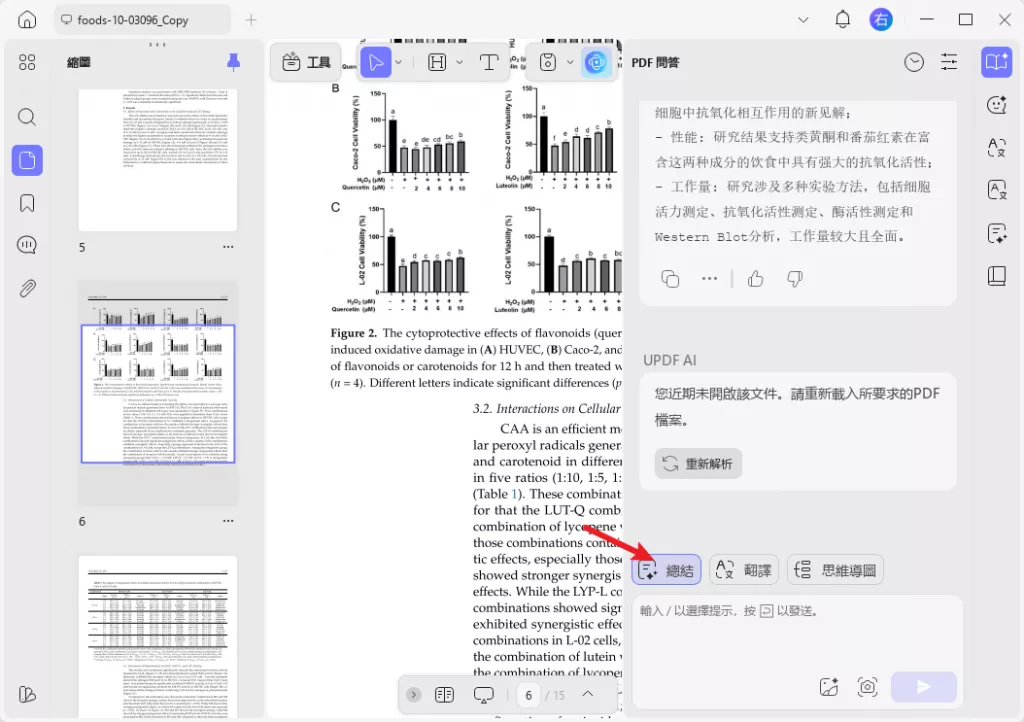Open the AI panel filter sliders control
The width and height of the screenshot is (1024, 722).
pyautogui.click(x=949, y=61)
